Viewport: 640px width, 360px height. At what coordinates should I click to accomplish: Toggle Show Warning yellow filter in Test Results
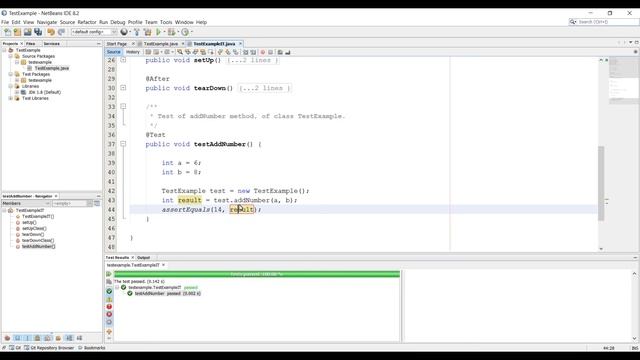[109, 299]
